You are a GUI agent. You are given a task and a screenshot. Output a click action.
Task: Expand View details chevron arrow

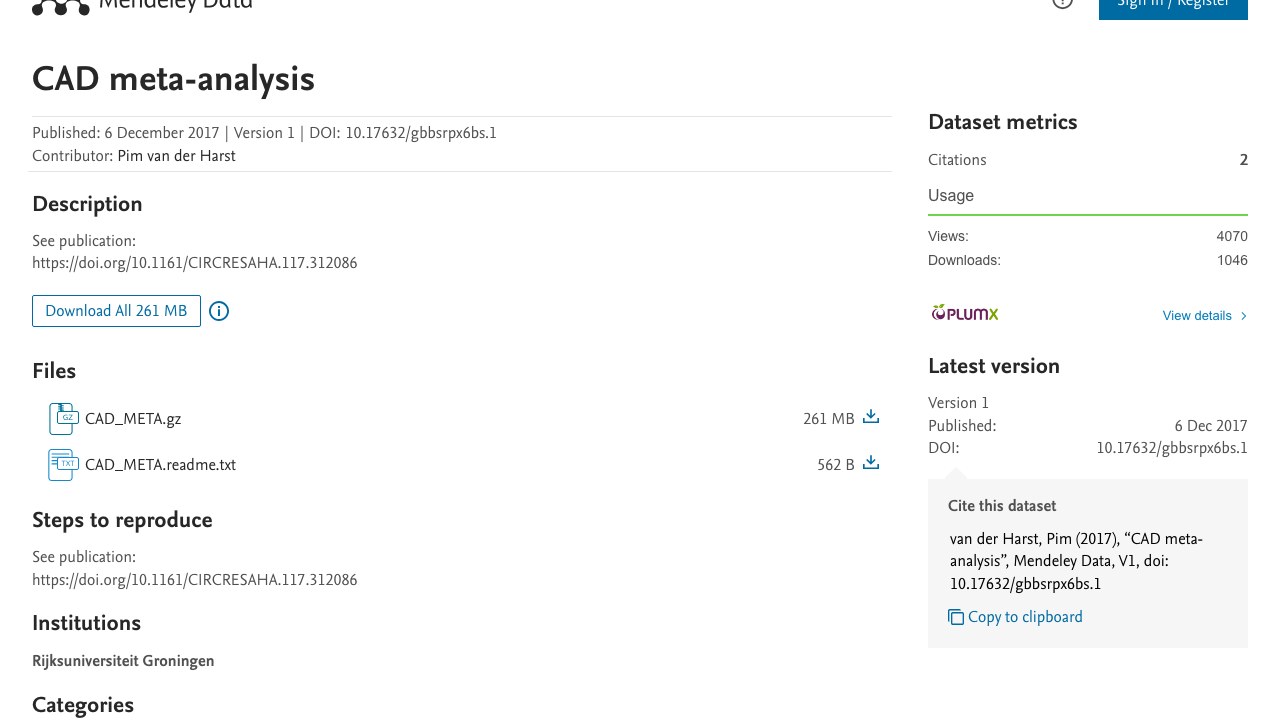click(x=1244, y=316)
